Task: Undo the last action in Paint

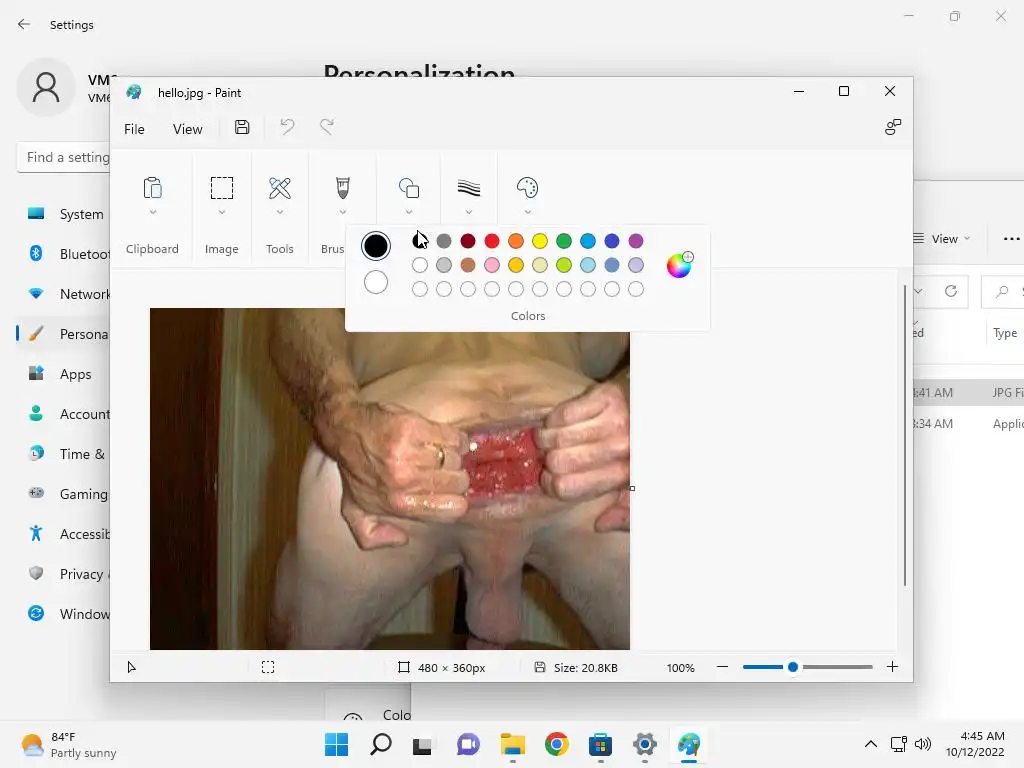Action: coord(287,127)
